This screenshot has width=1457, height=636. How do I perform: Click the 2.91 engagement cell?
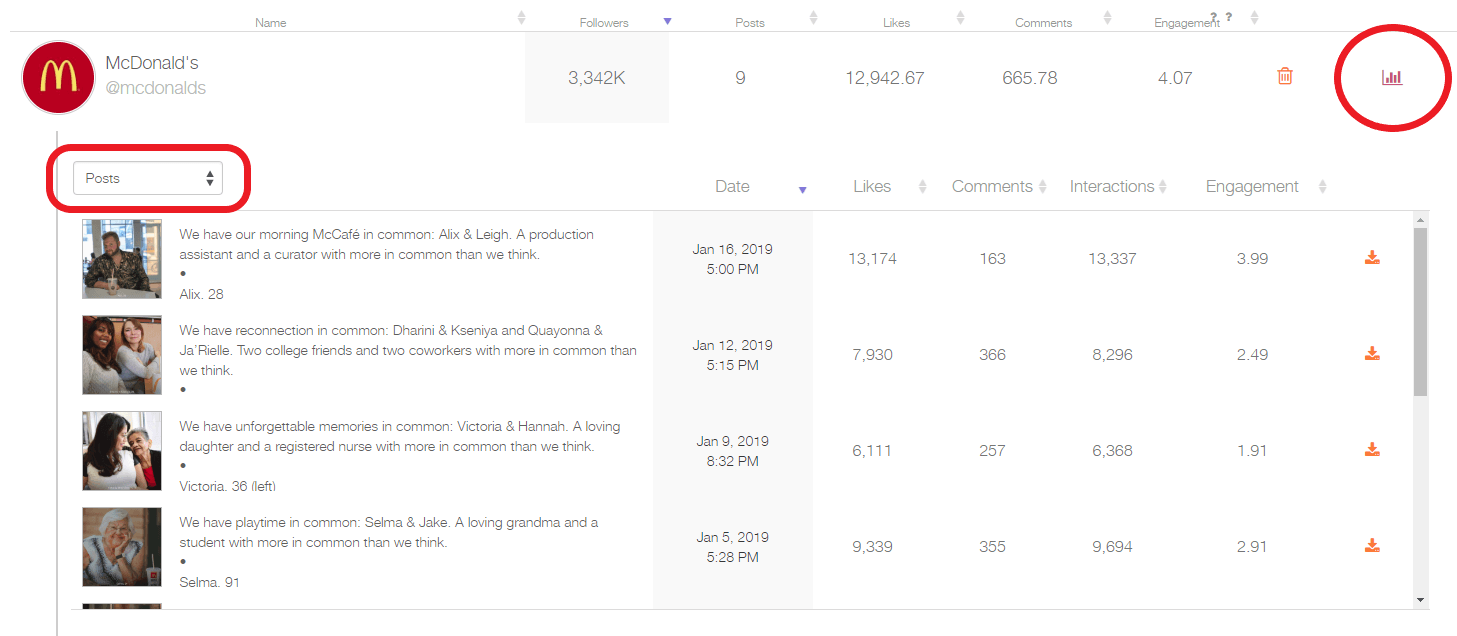(x=1252, y=547)
